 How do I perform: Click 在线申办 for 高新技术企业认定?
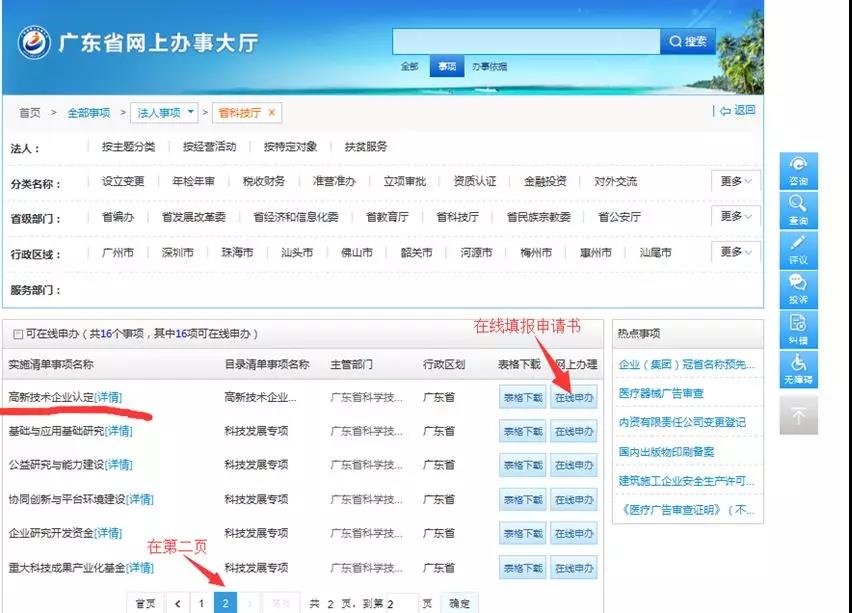coord(574,397)
